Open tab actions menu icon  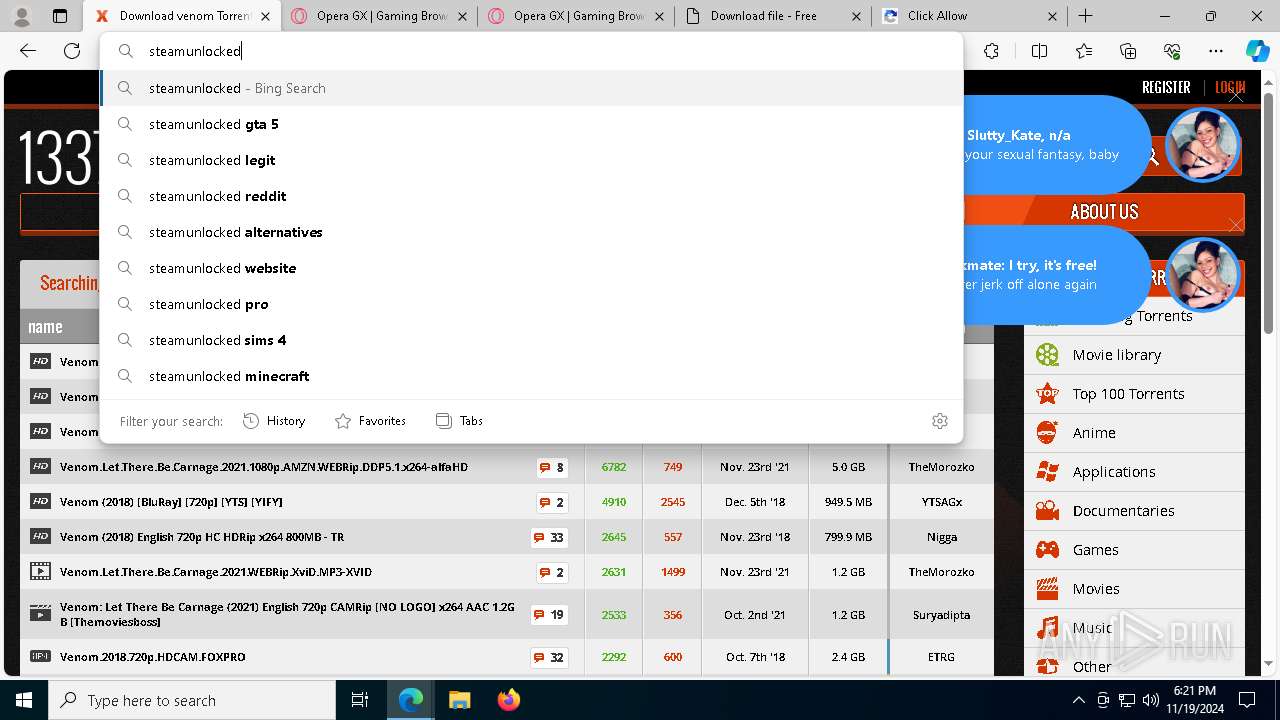click(60, 16)
